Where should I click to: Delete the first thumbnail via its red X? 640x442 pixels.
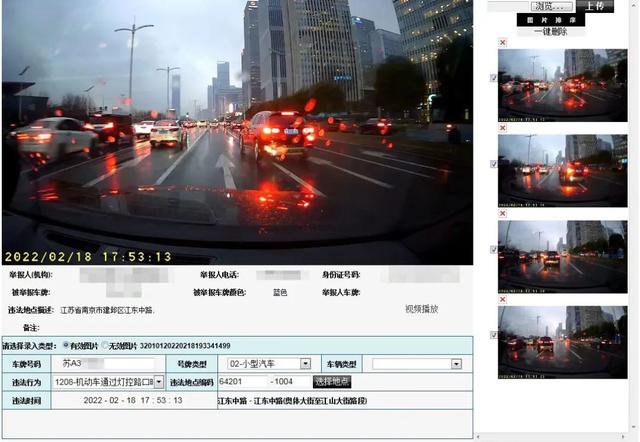click(x=503, y=42)
